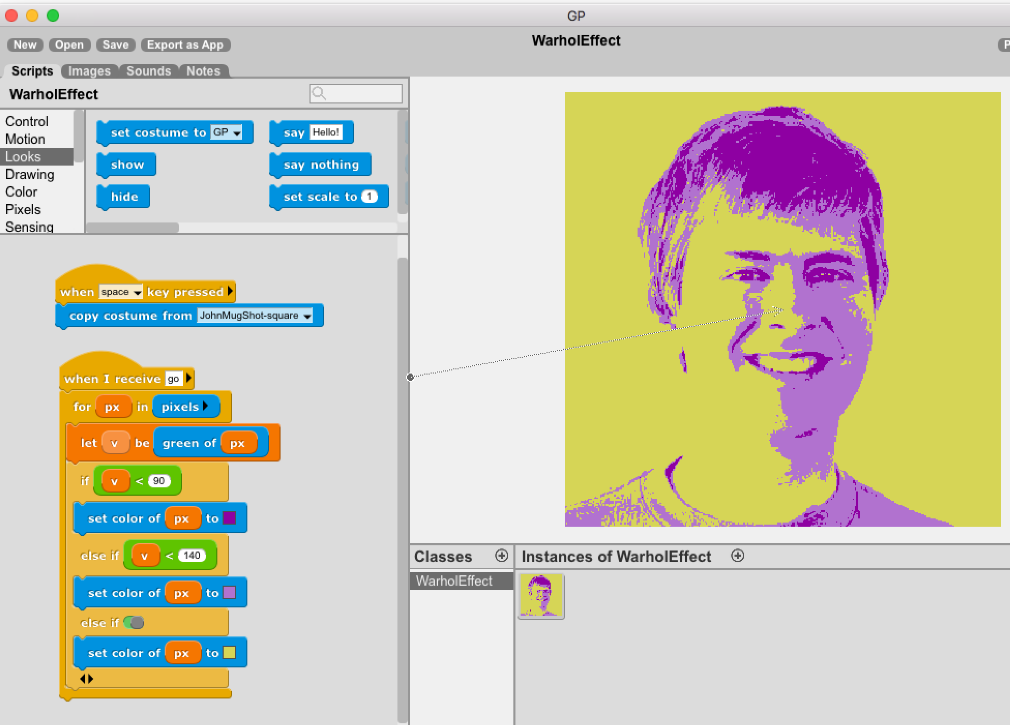The height and width of the screenshot is (725, 1010).
Task: Click the Hello! text field in say block
Action: click(x=326, y=132)
